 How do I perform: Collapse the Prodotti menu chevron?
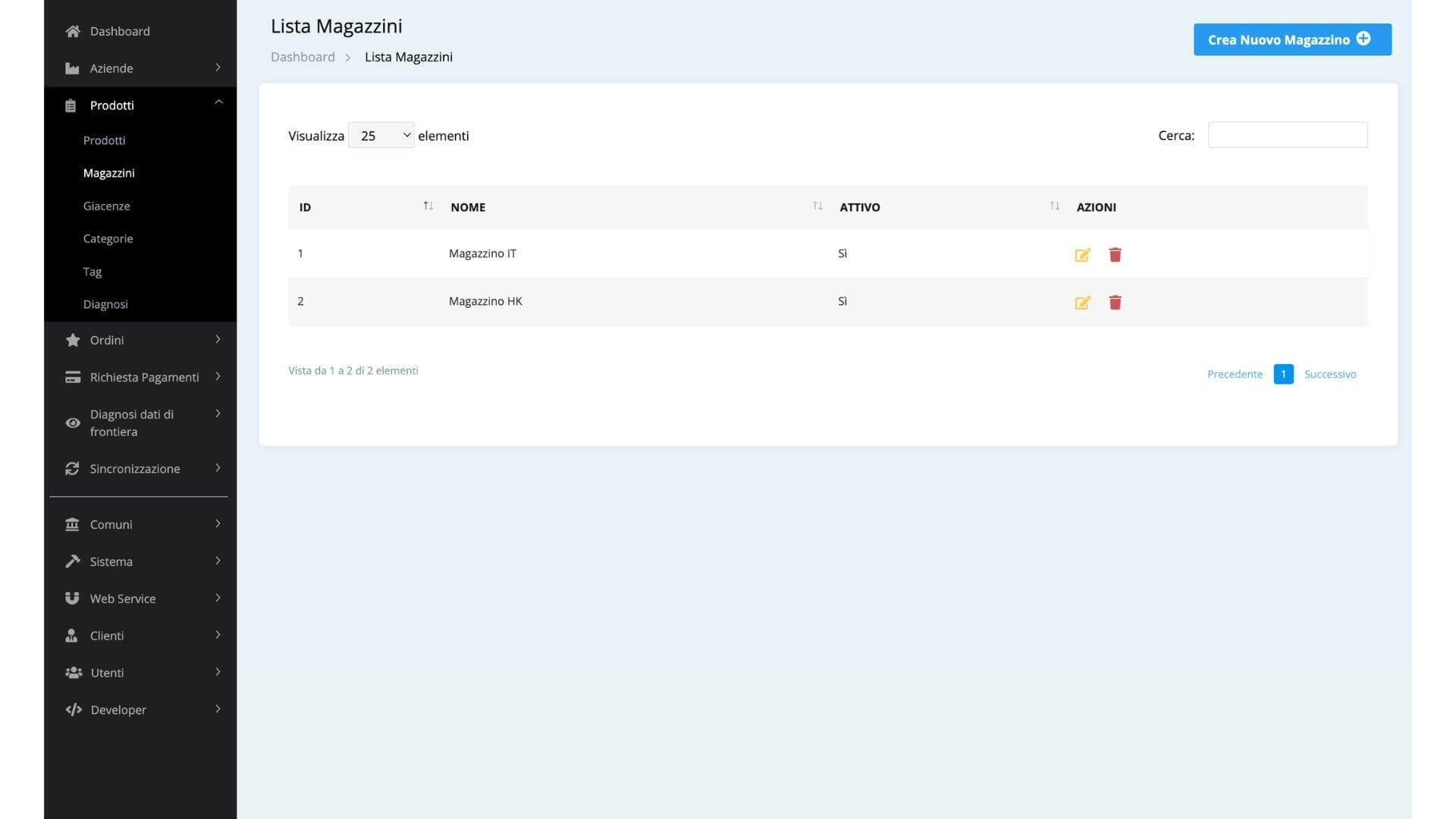[x=218, y=102]
